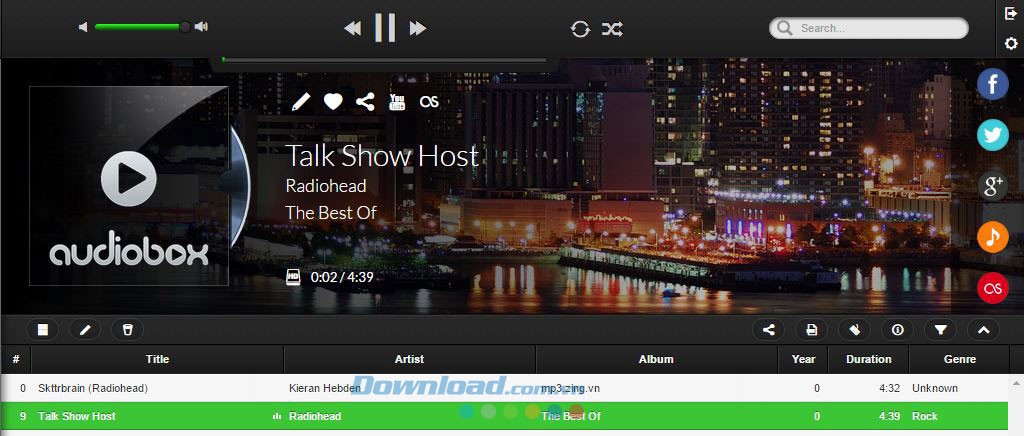Seek along the track progress bar
This screenshot has width=1024, height=436.
[x=384, y=59]
